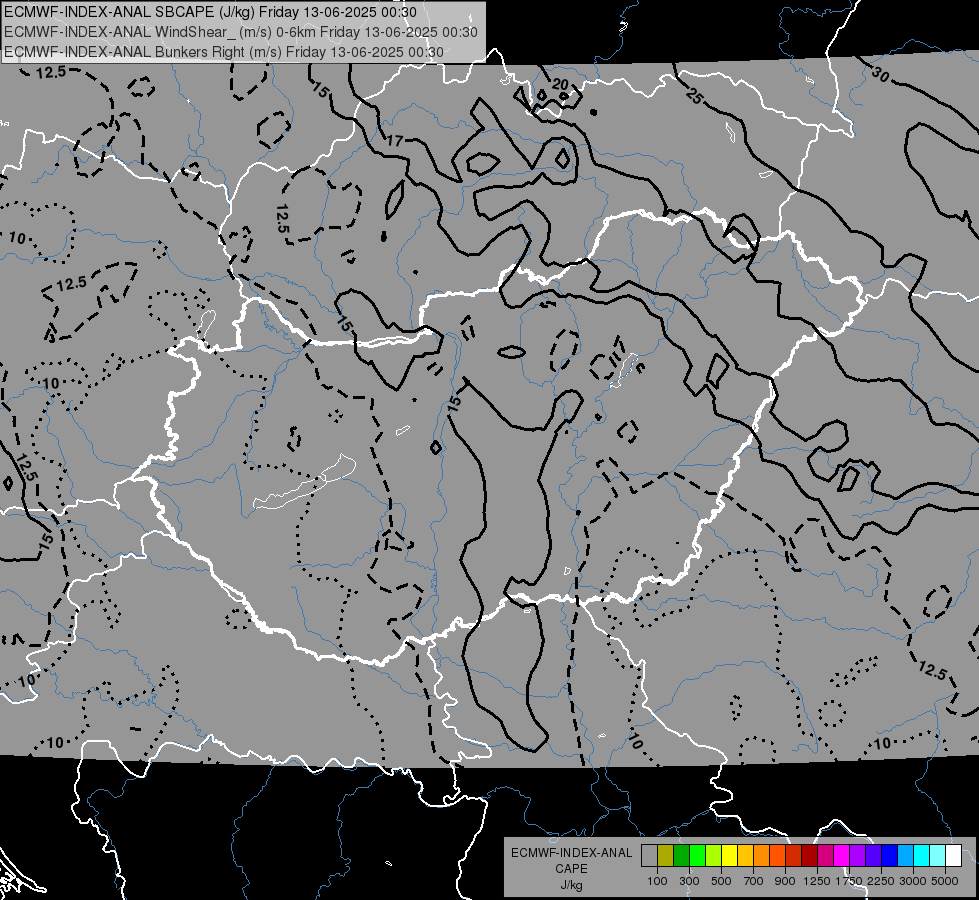Select the legend value 900
Screen dimensions: 979x900
[785, 881]
